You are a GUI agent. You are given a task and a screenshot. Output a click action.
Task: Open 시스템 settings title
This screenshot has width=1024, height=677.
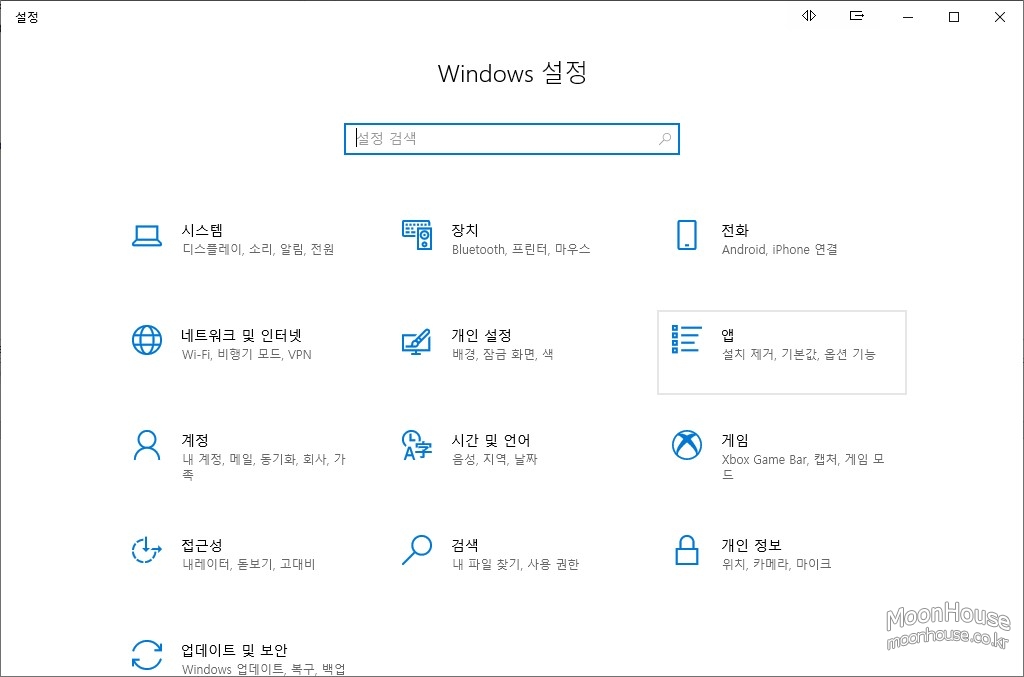tap(202, 230)
